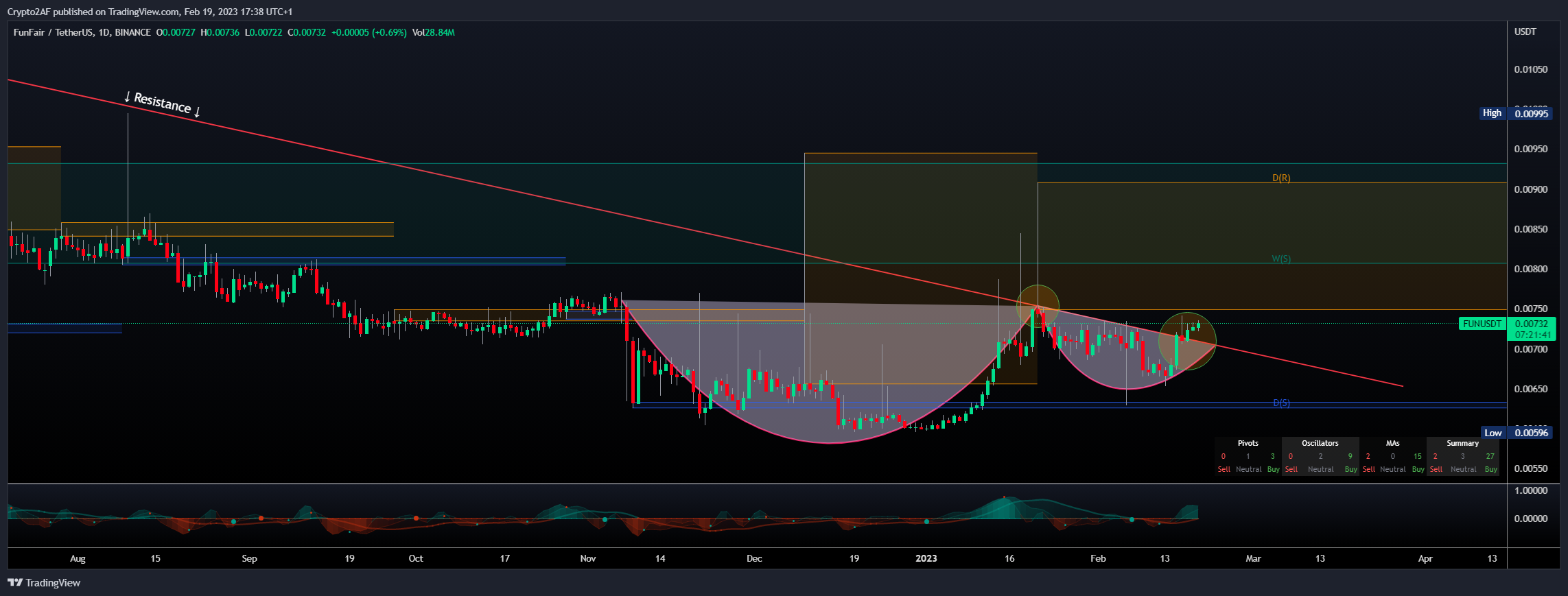Click the Open value O0.00727
The width and height of the screenshot is (1568, 596).
176,32
